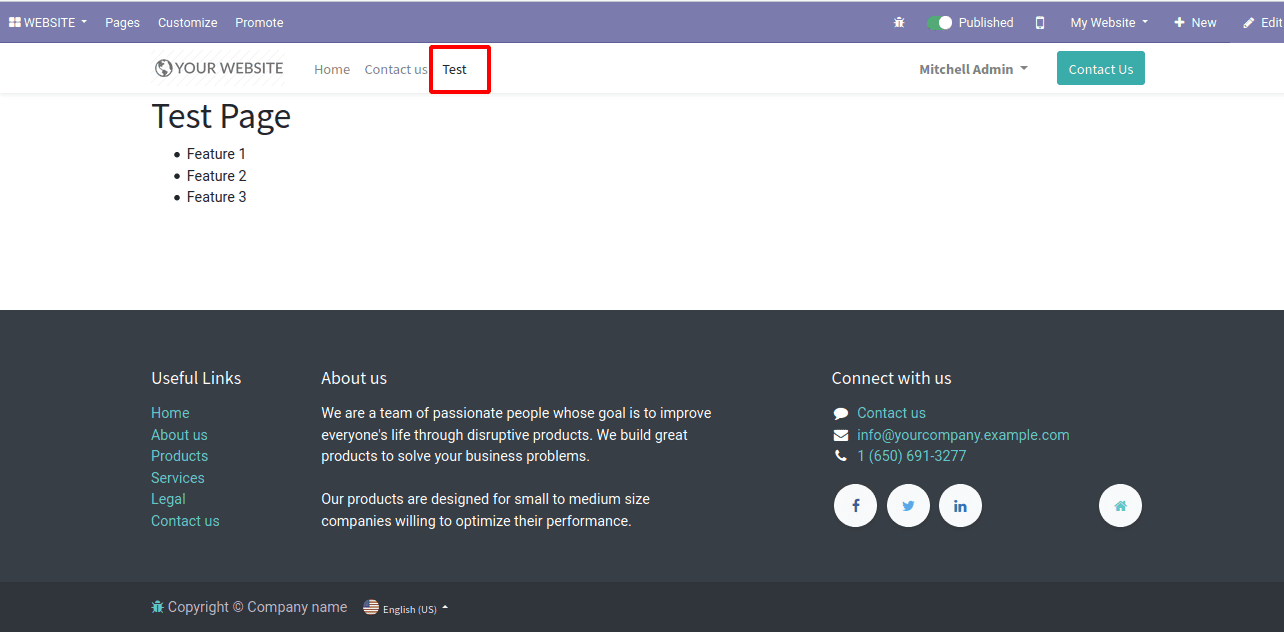Click the Feature 1 list item

click(216, 154)
